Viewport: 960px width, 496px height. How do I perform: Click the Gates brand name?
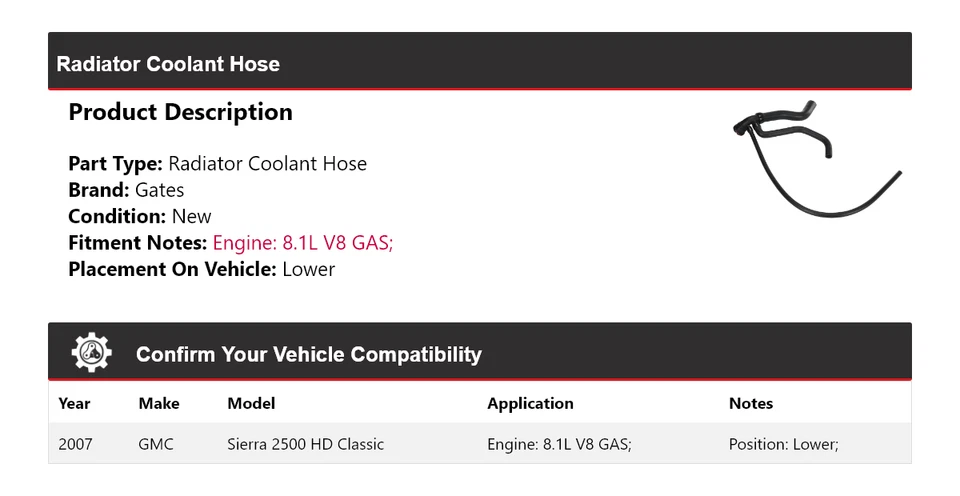pos(160,190)
